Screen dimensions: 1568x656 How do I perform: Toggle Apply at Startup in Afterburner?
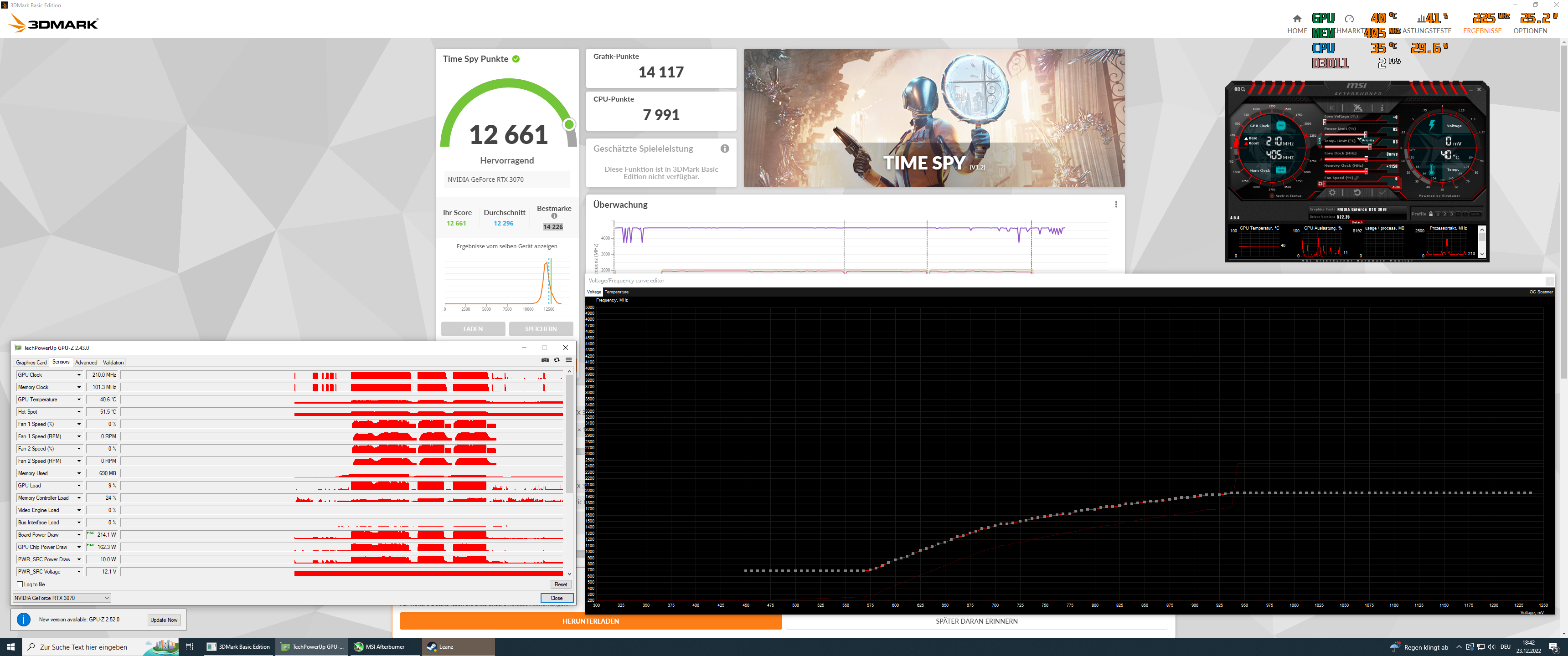coord(1272,196)
